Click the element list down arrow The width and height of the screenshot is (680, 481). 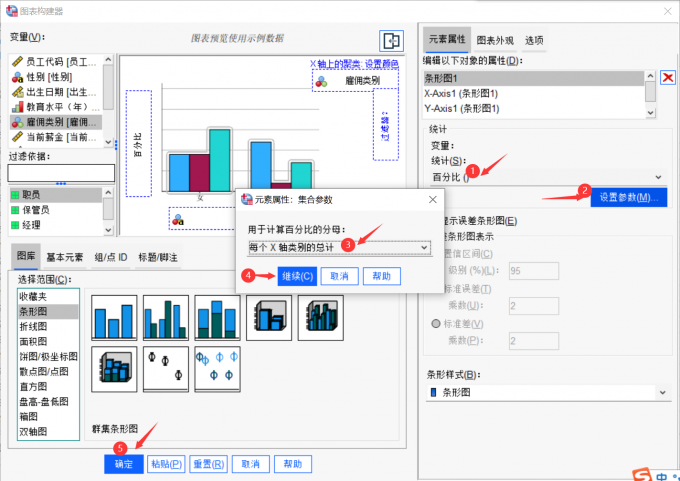(650, 113)
